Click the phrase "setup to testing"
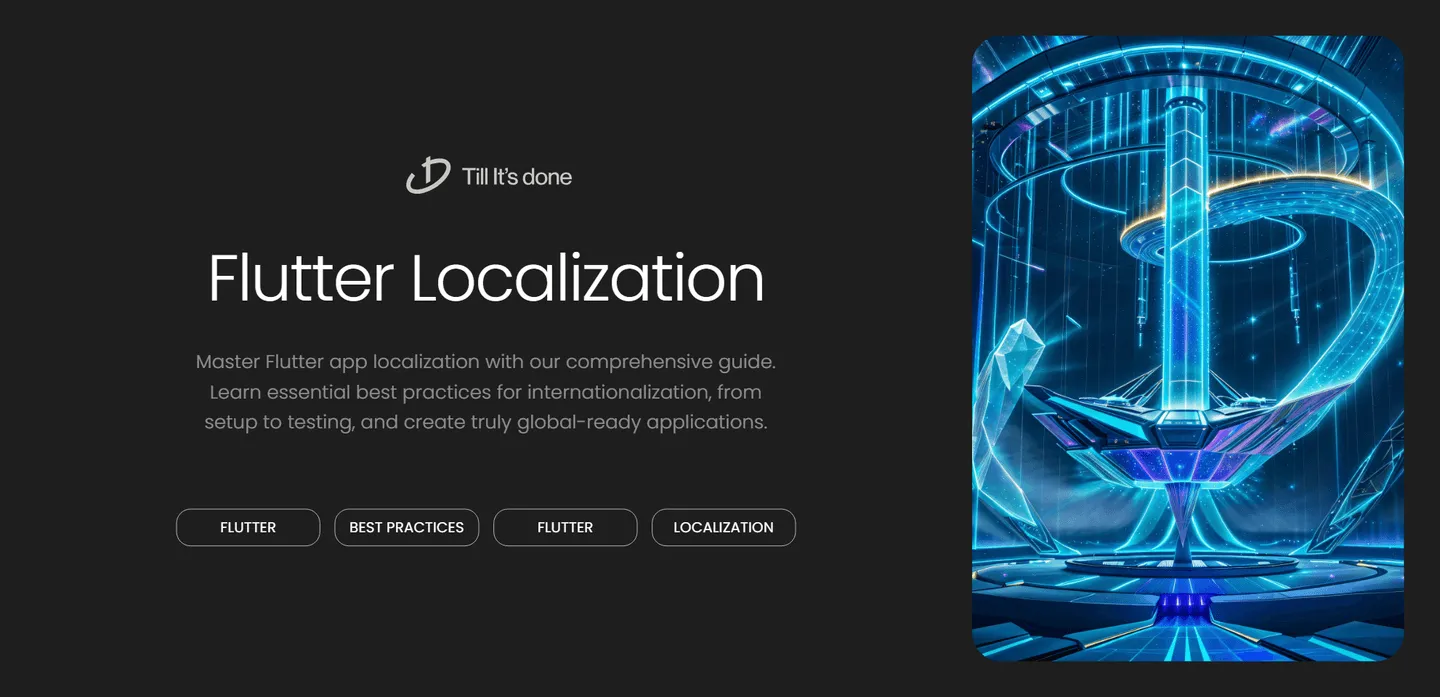This screenshot has height=697, width=1440. click(x=279, y=422)
